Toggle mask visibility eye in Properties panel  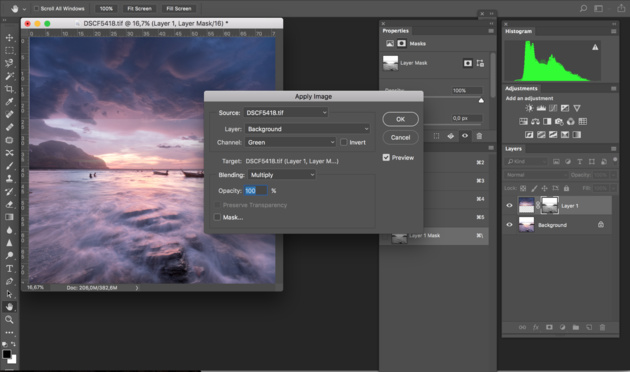[465, 136]
